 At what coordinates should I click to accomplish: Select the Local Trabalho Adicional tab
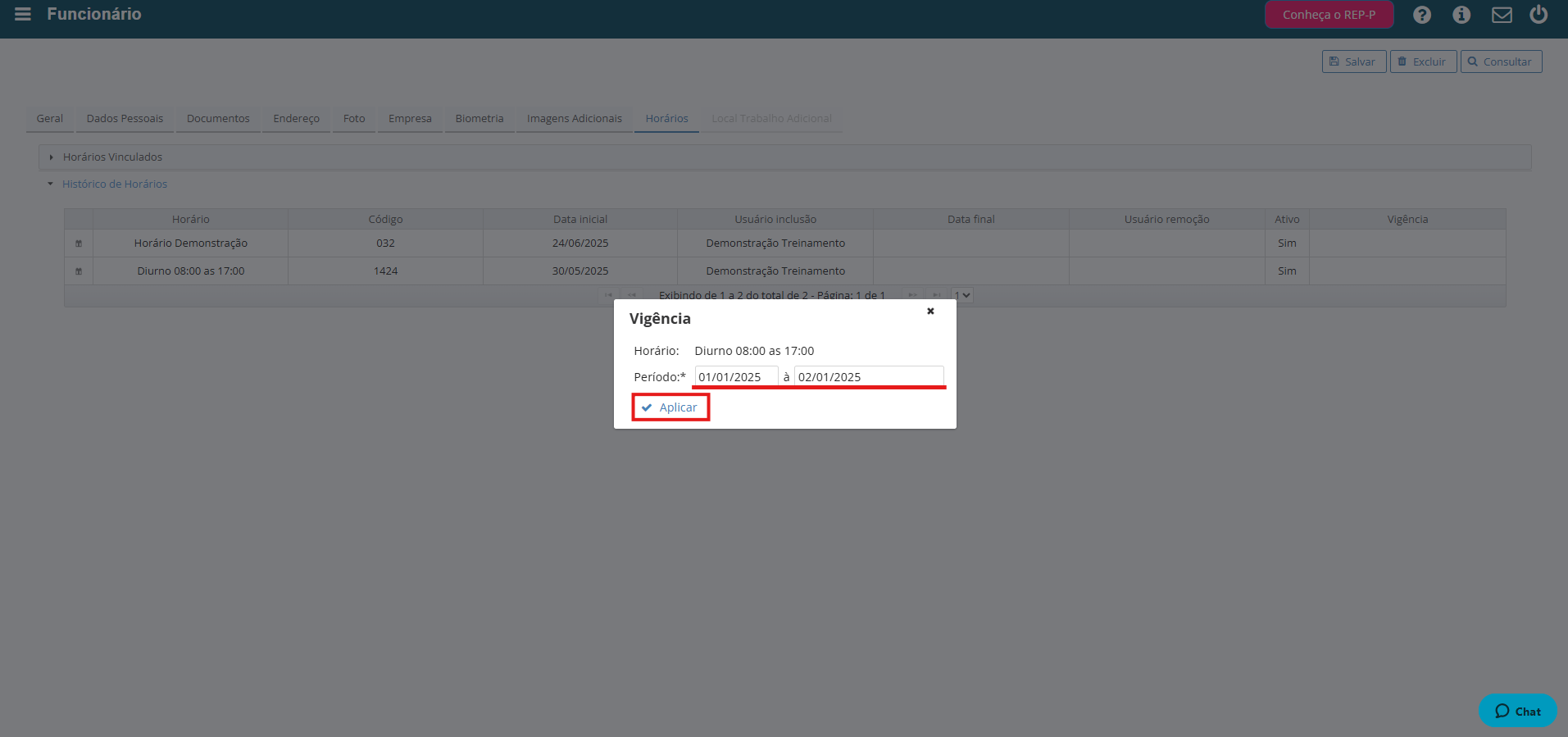[x=771, y=119]
